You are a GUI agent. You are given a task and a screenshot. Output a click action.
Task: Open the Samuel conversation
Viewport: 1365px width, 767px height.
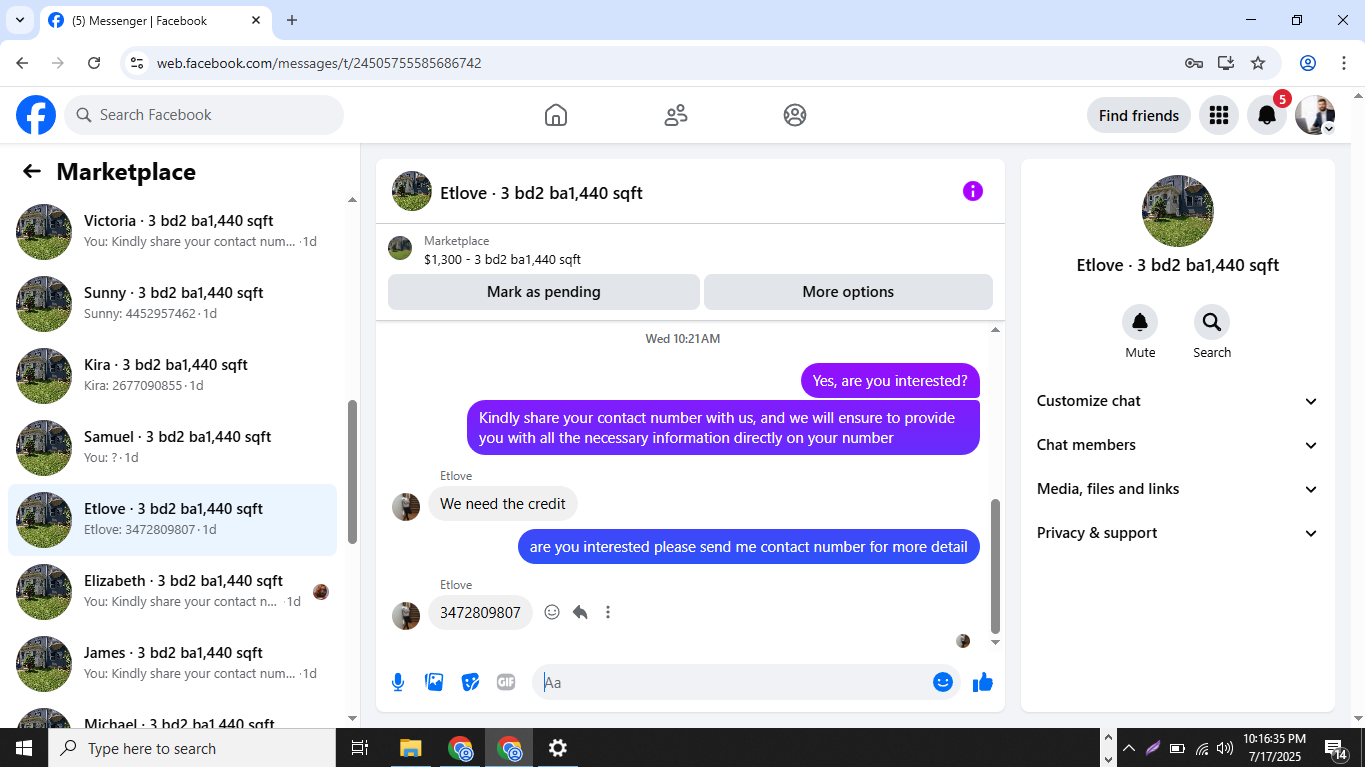172,448
